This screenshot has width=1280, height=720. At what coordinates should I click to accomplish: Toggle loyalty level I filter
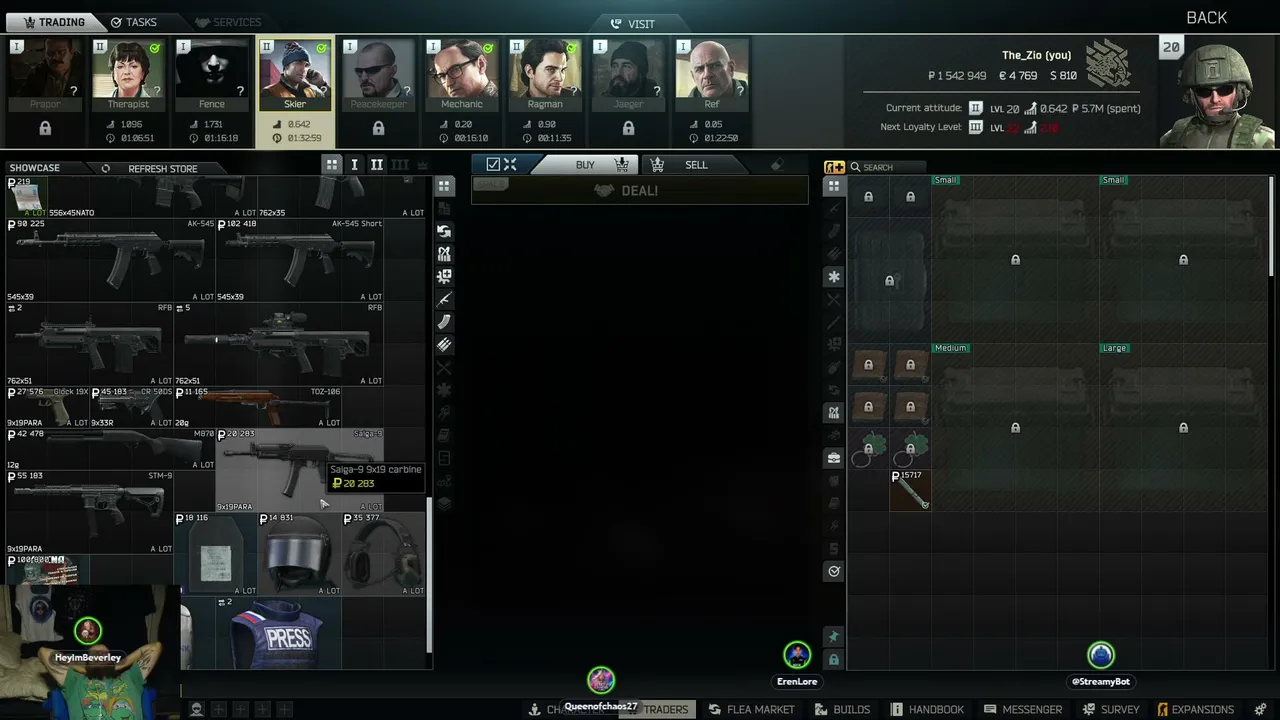[354, 165]
